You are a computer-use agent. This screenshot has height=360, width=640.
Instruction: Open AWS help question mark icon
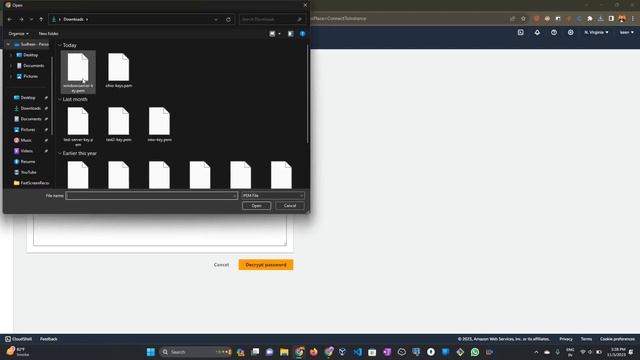(554, 32)
